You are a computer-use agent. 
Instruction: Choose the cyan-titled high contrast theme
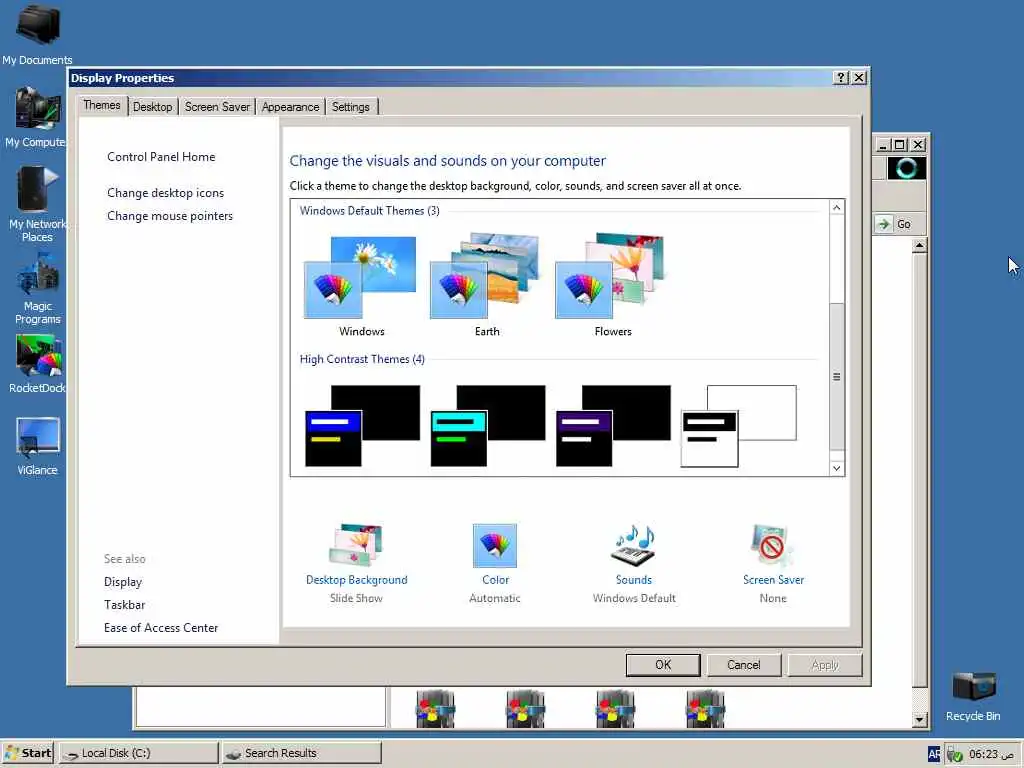click(x=487, y=426)
